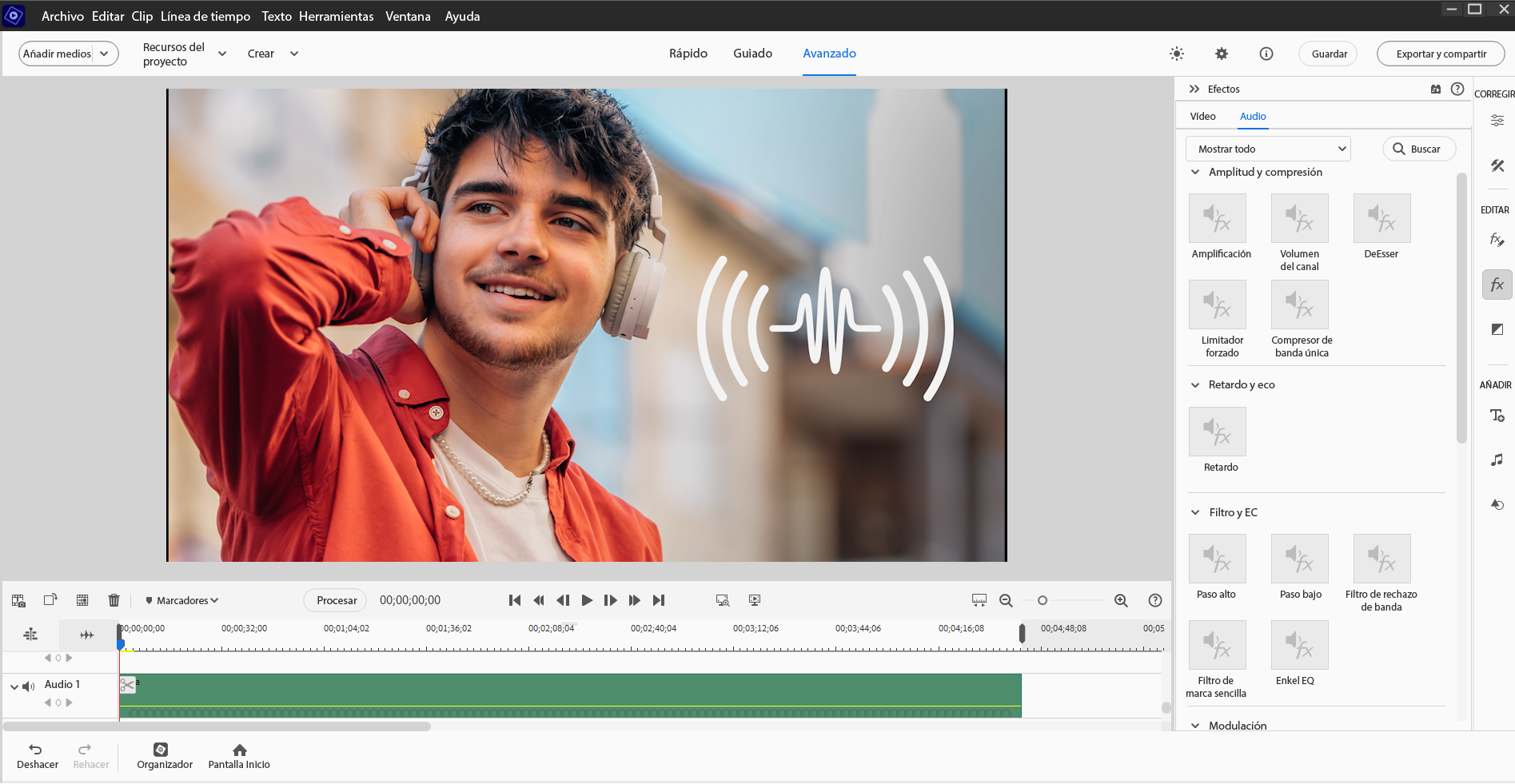Viewport: 1515px width, 784px height.
Task: Open the audio mixer icon in timeline toolbar
Action: click(30, 633)
